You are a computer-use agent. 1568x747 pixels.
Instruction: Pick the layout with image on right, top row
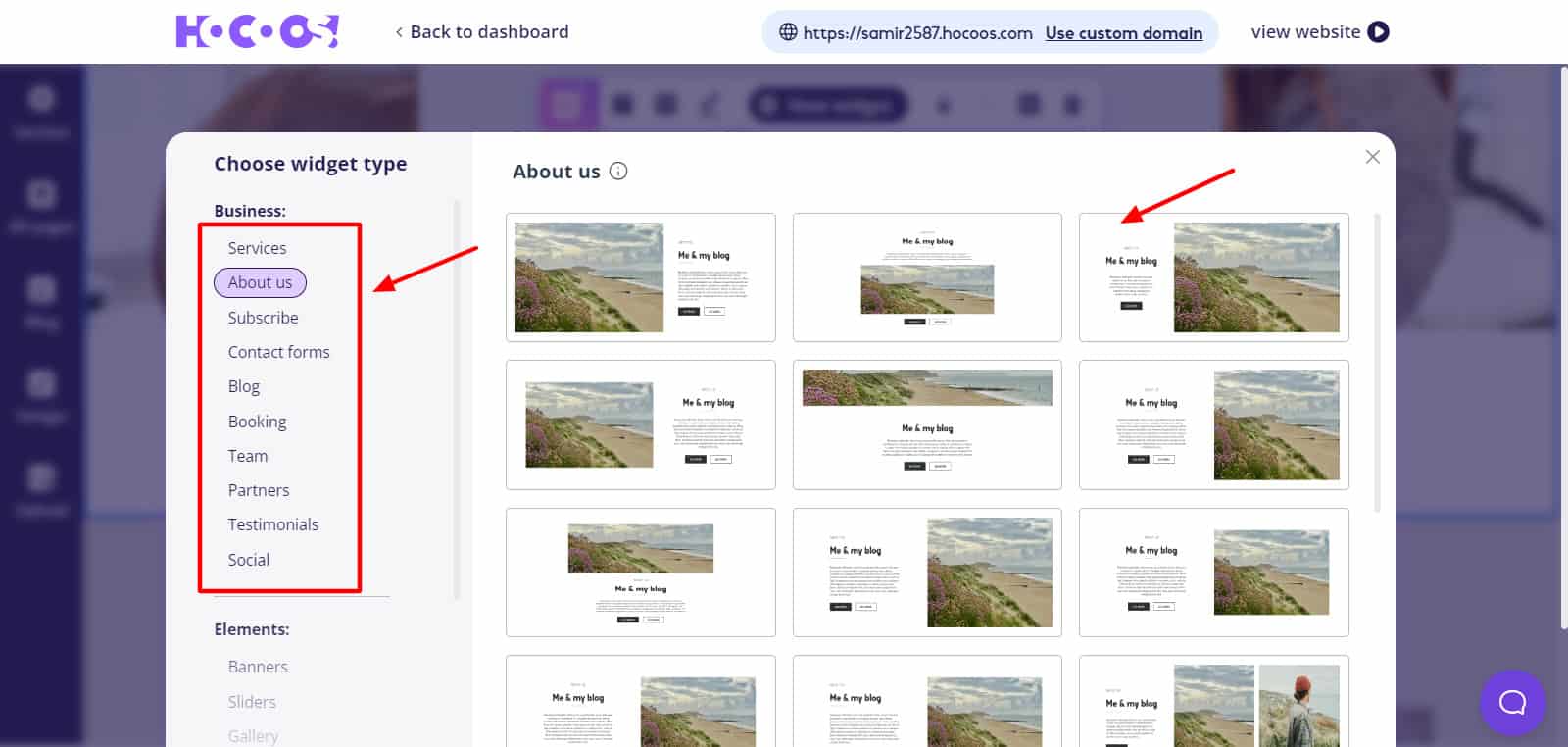tap(1213, 277)
